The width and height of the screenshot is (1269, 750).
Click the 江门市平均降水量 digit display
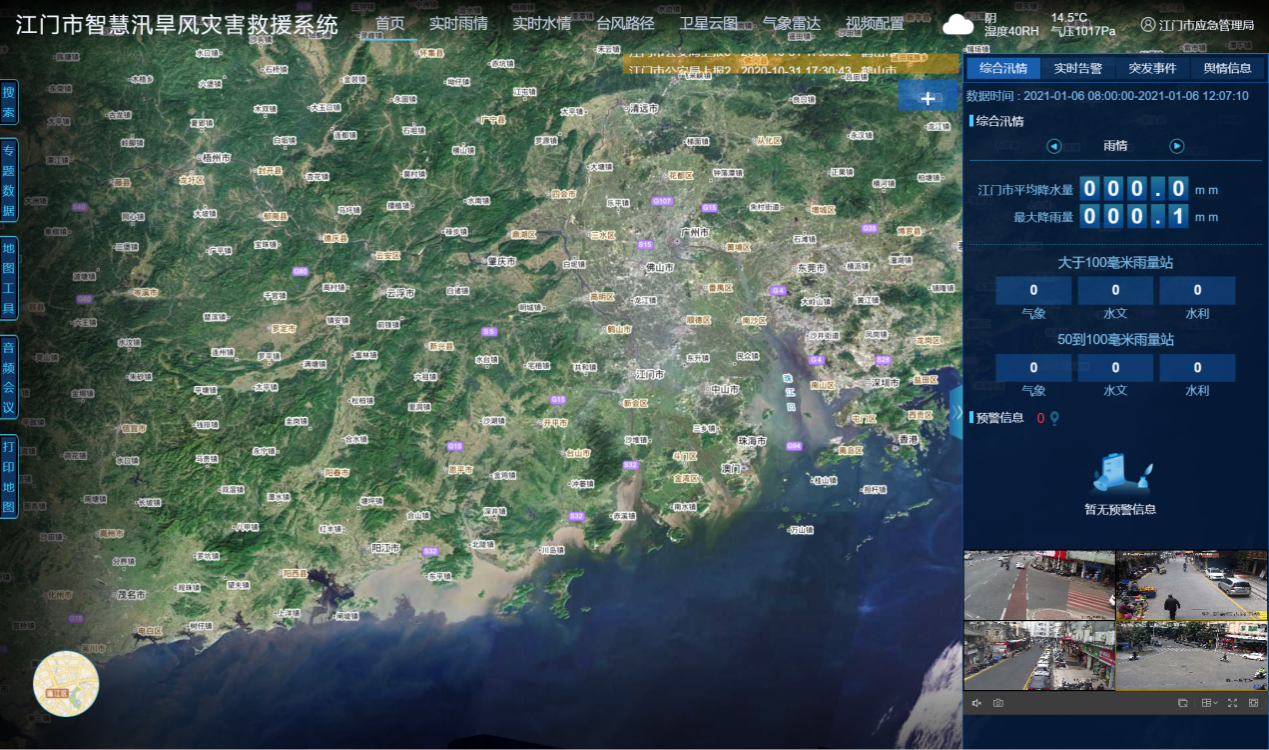(x=1134, y=188)
